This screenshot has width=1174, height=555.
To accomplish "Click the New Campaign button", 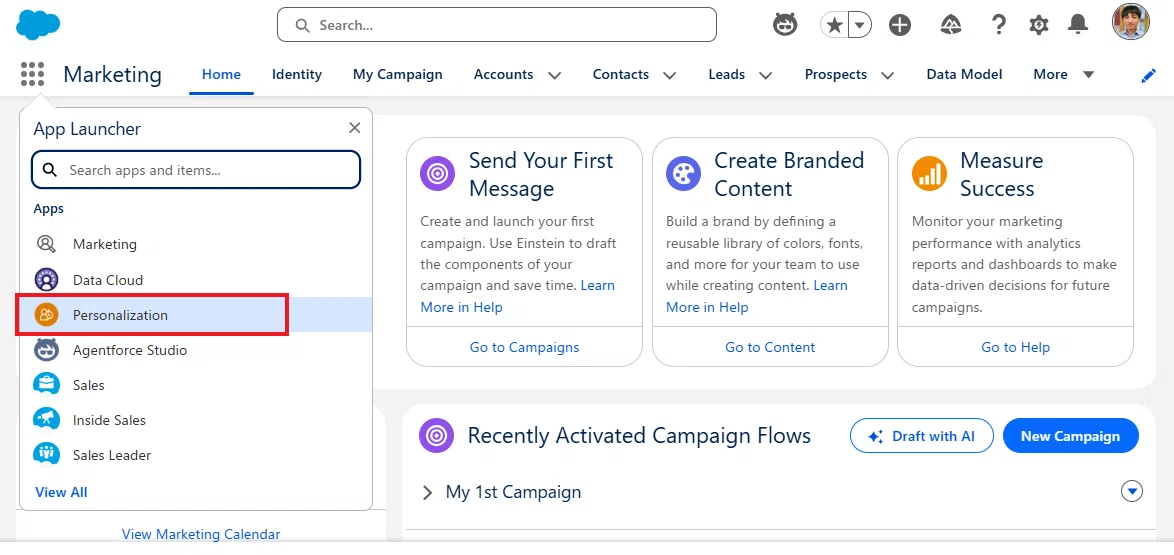I will [x=1070, y=436].
